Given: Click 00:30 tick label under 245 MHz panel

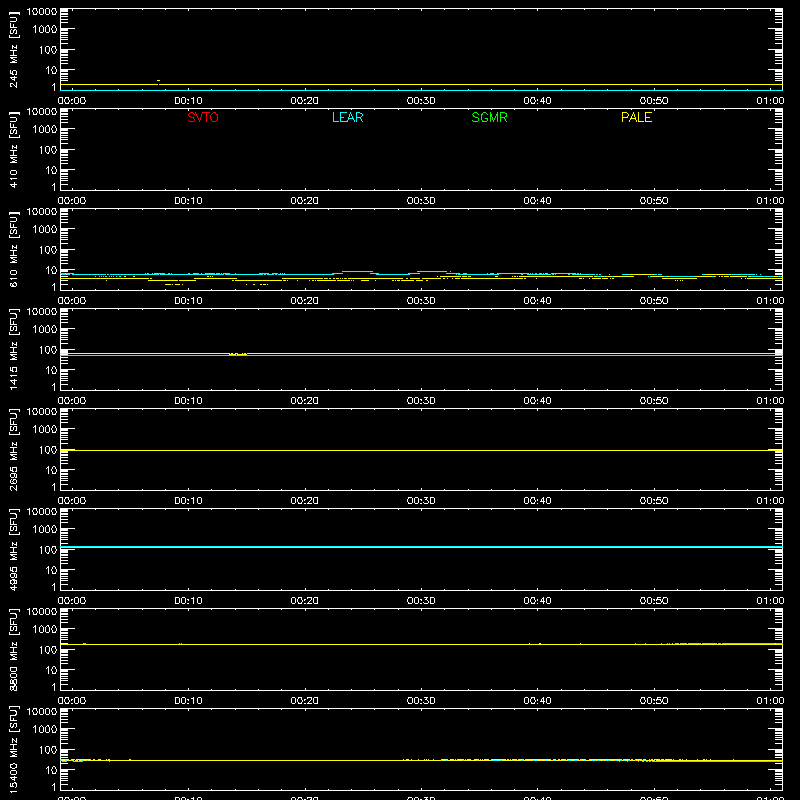Looking at the screenshot, I should pyautogui.click(x=421, y=101).
